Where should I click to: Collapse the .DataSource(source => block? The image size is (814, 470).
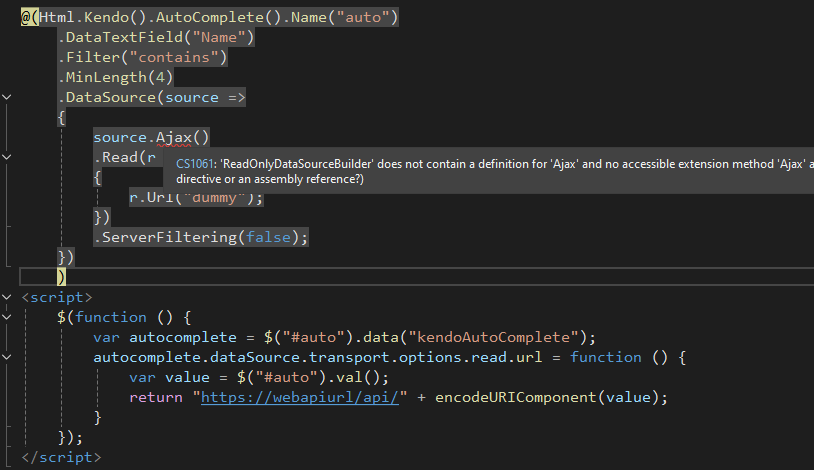coord(8,97)
